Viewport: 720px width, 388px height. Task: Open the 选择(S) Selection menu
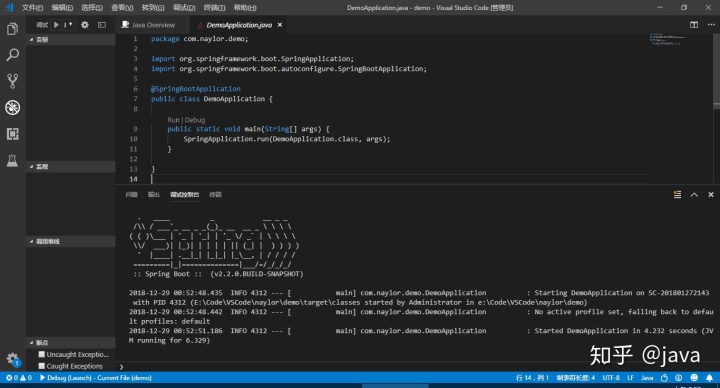coord(92,7)
